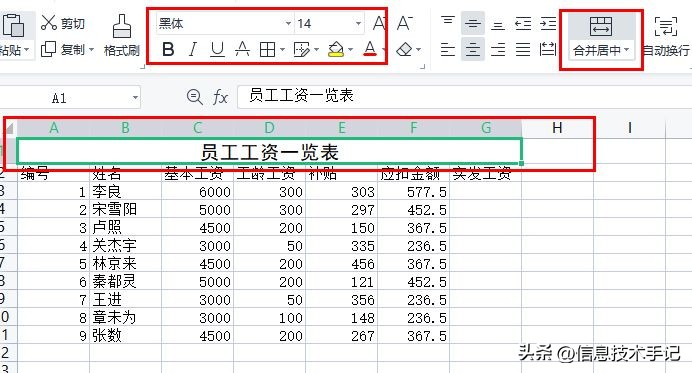Click deduction cell 577.5
Image resolution: width=692 pixels, height=373 pixels.
coord(413,191)
